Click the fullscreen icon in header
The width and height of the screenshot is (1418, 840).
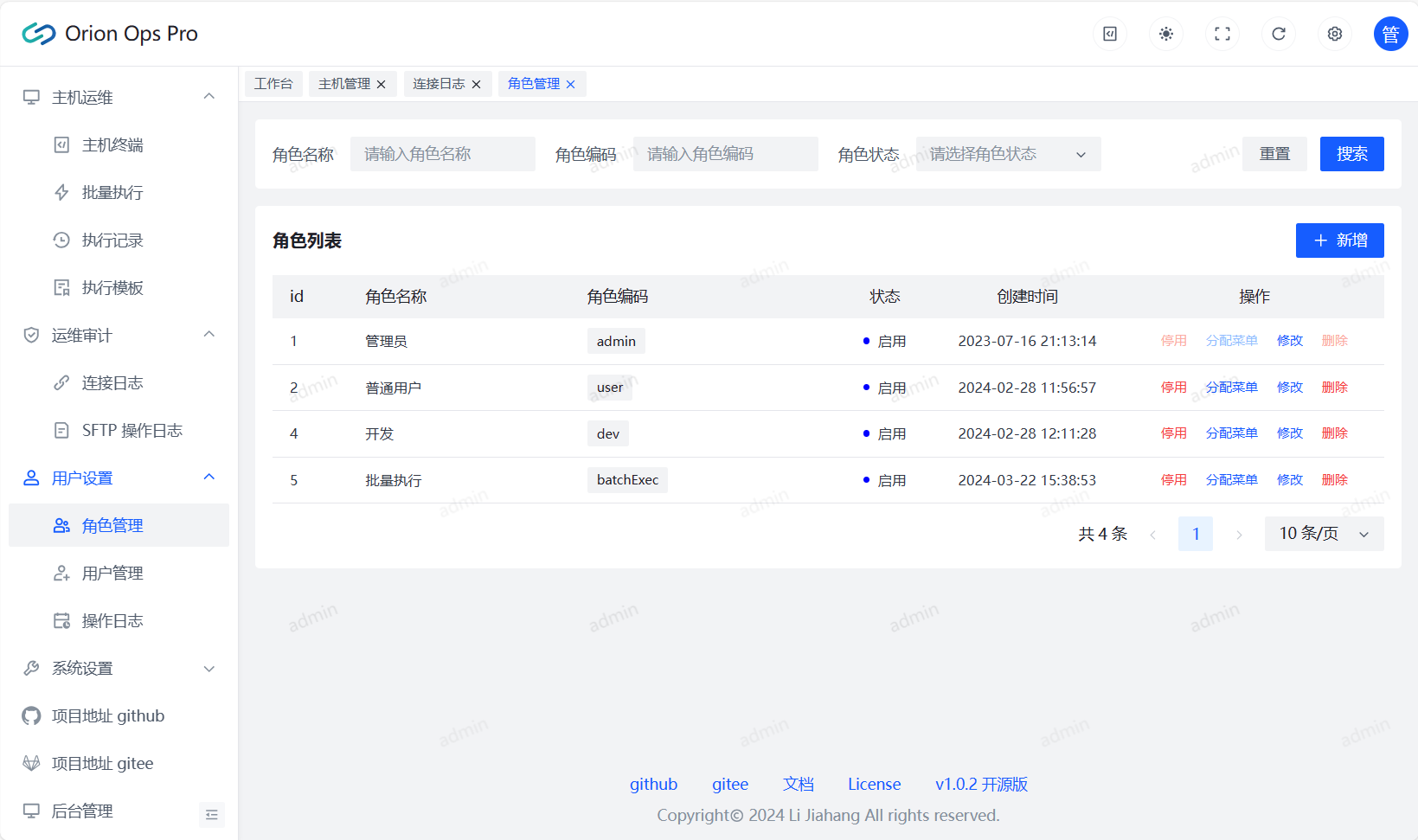[x=1222, y=34]
